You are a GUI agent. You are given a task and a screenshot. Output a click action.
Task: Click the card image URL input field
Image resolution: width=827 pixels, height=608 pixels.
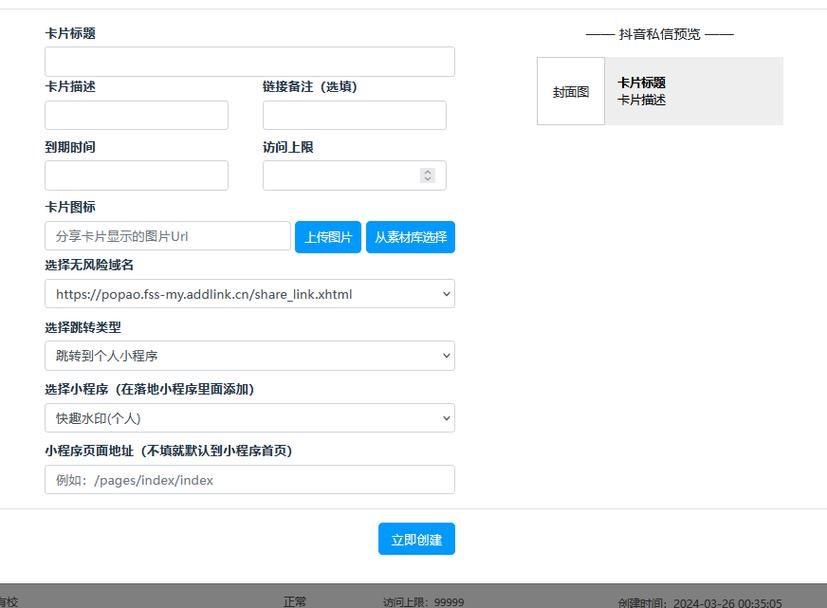click(165, 236)
